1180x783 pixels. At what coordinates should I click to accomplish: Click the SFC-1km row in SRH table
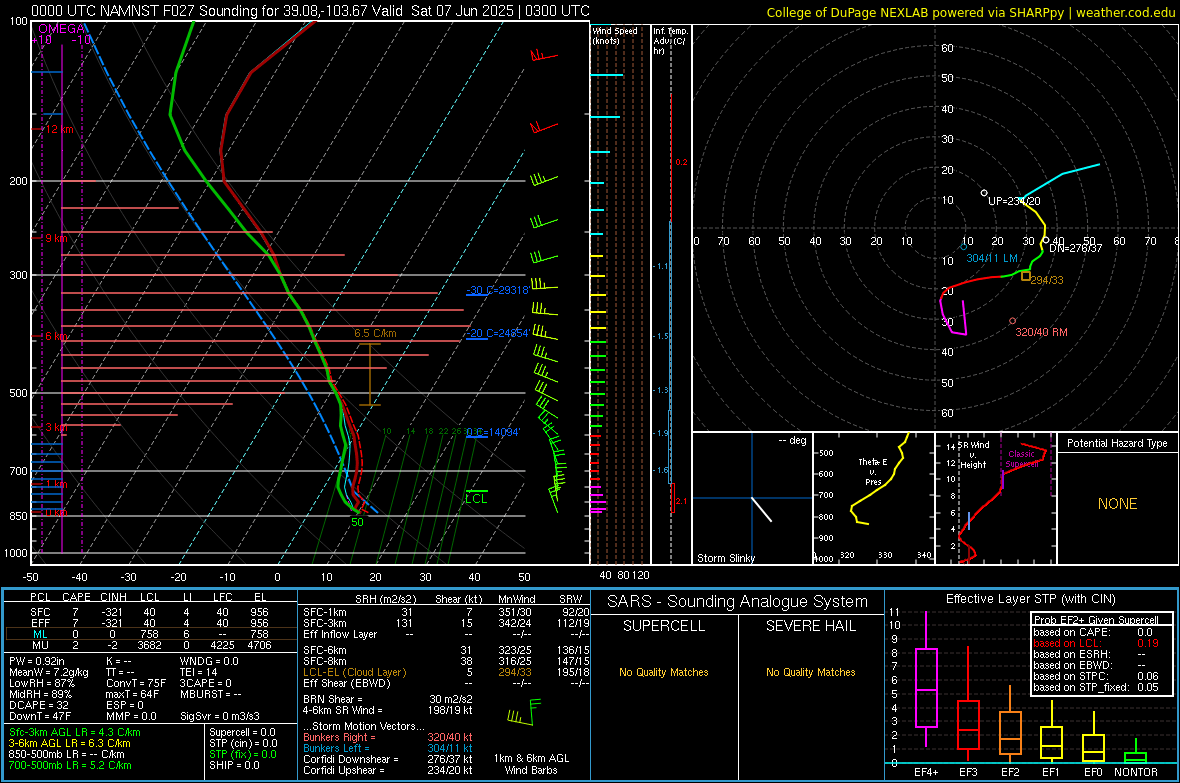446,612
